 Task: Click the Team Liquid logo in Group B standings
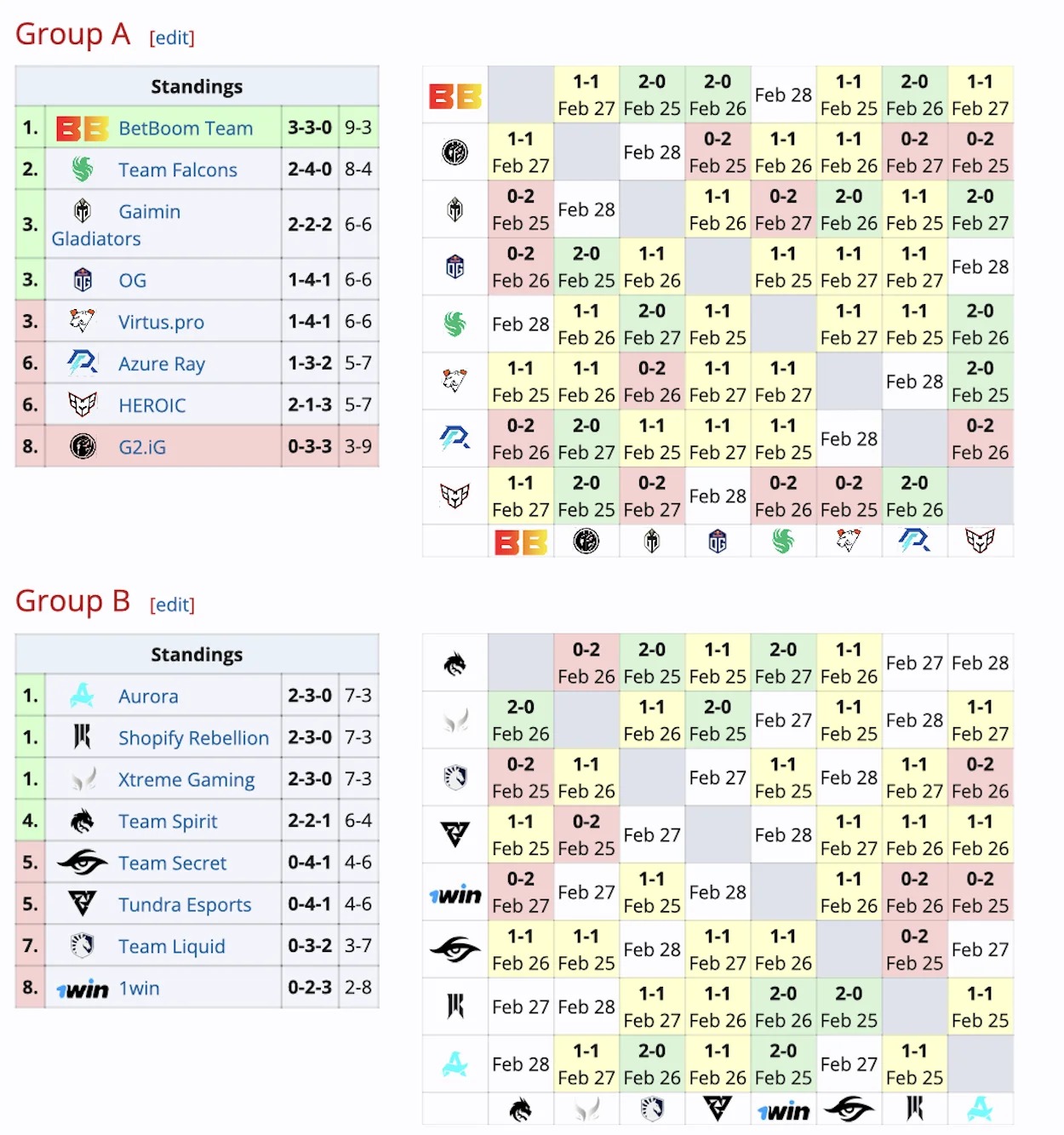(82, 946)
